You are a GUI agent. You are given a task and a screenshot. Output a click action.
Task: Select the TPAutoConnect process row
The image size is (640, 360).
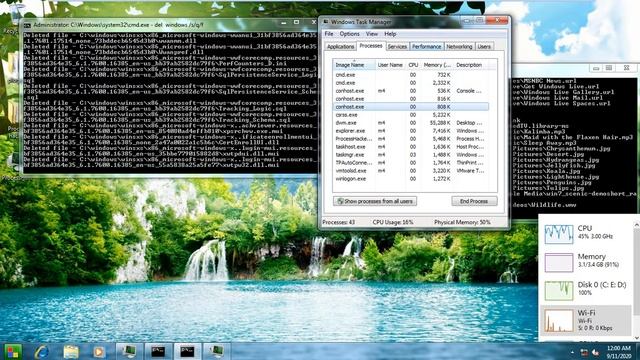click(411, 162)
